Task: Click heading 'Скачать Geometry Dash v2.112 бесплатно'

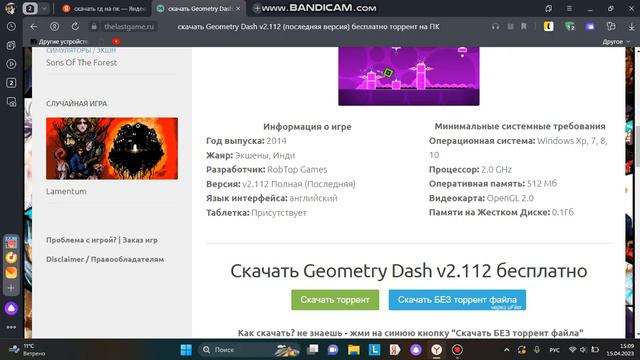Action: click(x=409, y=271)
